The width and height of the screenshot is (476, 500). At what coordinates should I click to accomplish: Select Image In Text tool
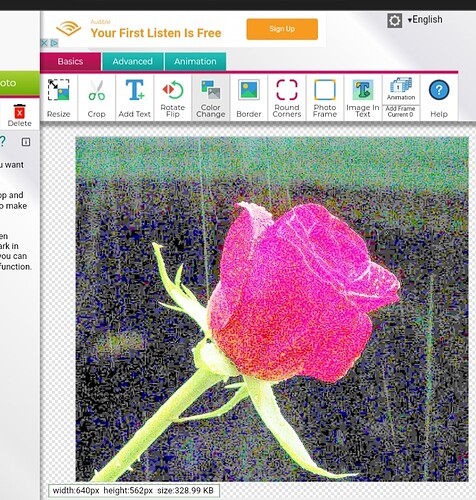[x=363, y=98]
